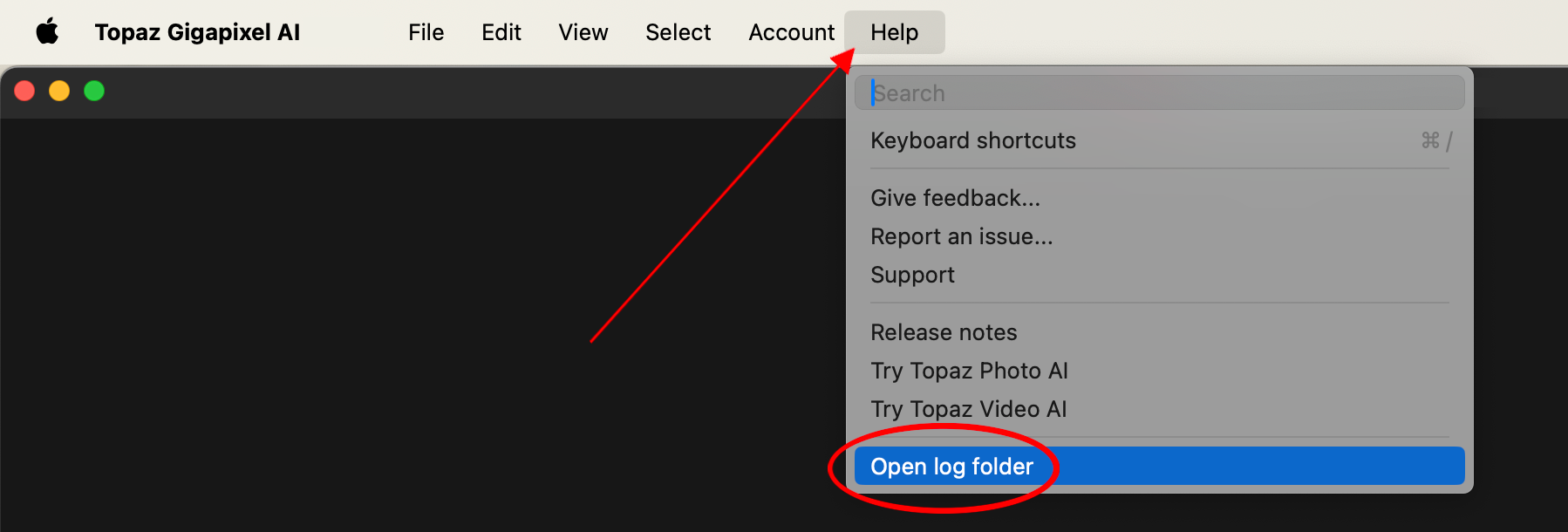Open the View menu
Viewport: 1568px width, 532px height.
(x=583, y=31)
